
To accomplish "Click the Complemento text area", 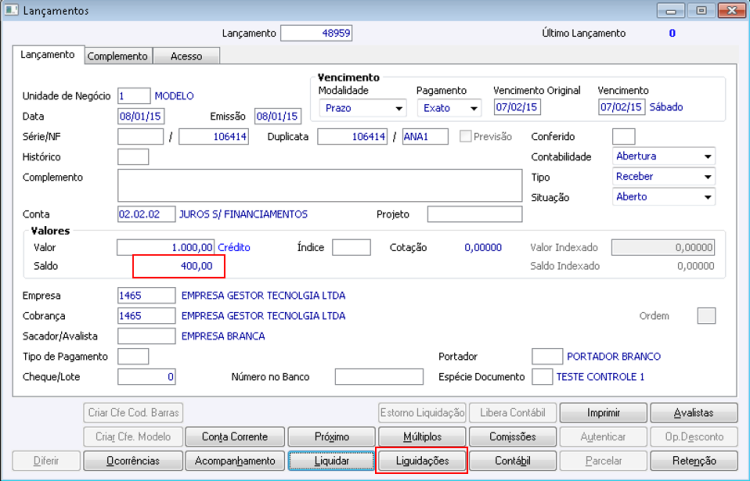I will [x=320, y=185].
